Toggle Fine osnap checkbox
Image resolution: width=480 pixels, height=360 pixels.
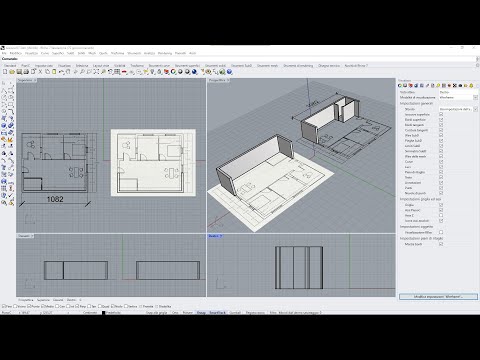coord(4,306)
